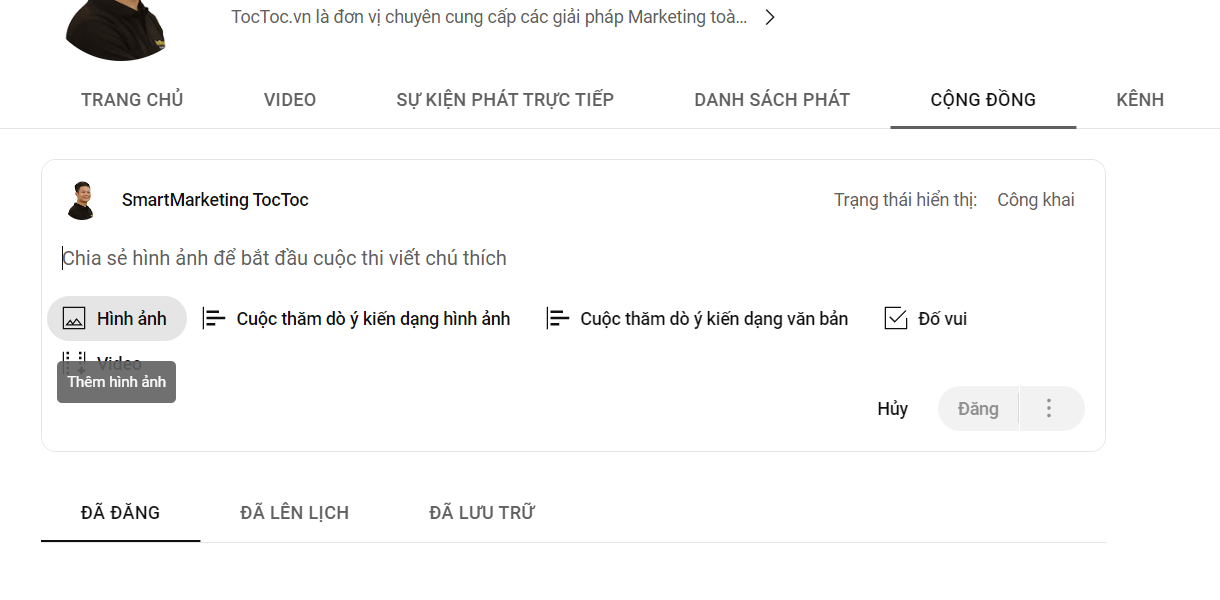Open the KÊNH tab
The width and height of the screenshot is (1220, 600).
click(1140, 100)
